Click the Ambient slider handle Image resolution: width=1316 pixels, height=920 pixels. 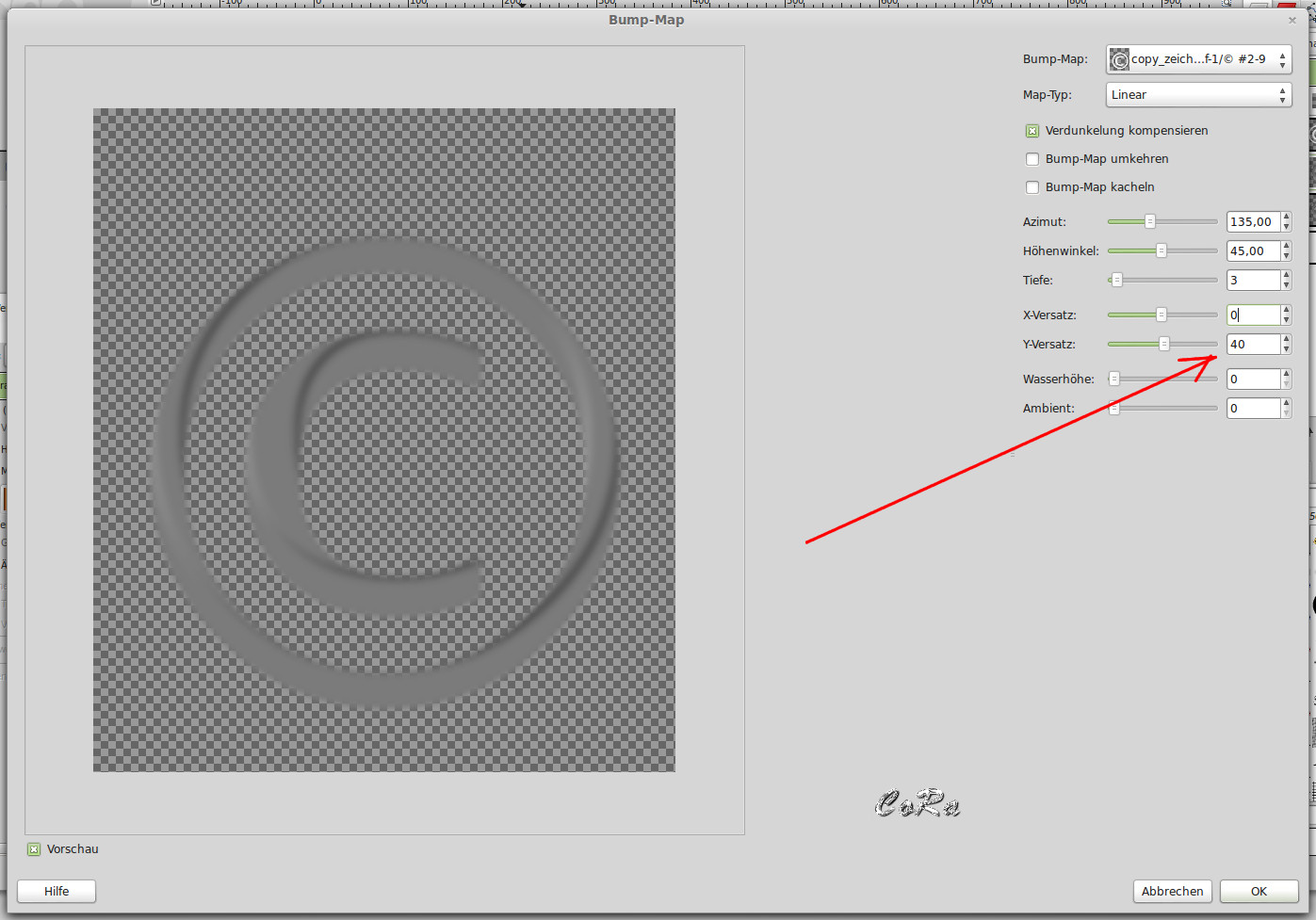pyautogui.click(x=1114, y=409)
